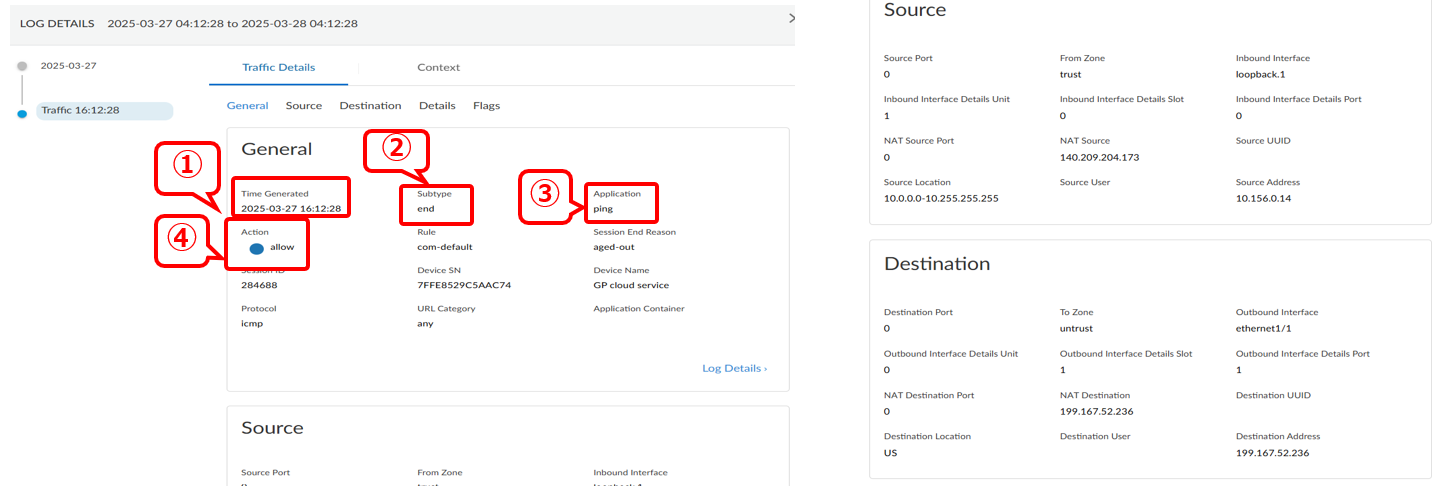The image size is (1447, 493).
Task: Select the Traffic 16:12:28 timeline entry
Action: 104,111
